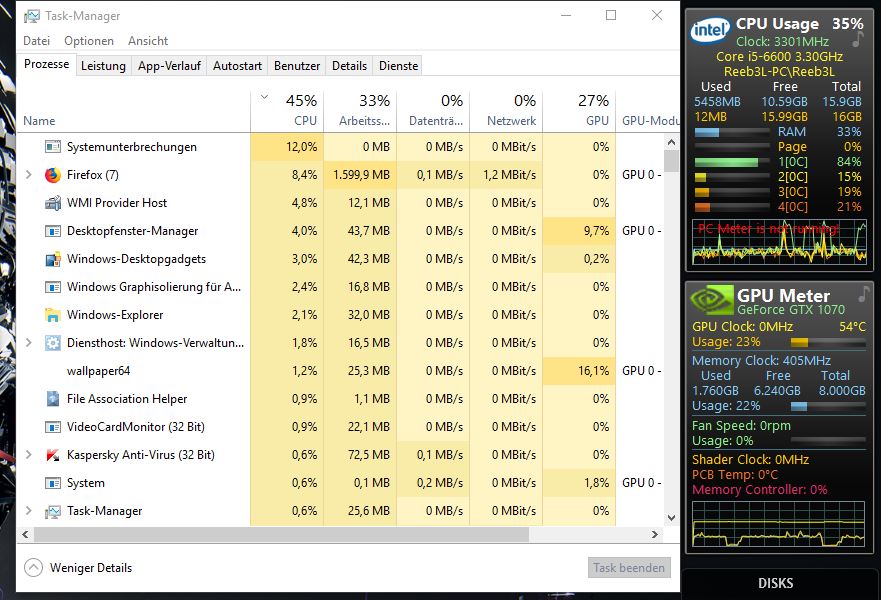881x600 pixels.
Task: Open the Datei menu
Action: click(x=37, y=41)
